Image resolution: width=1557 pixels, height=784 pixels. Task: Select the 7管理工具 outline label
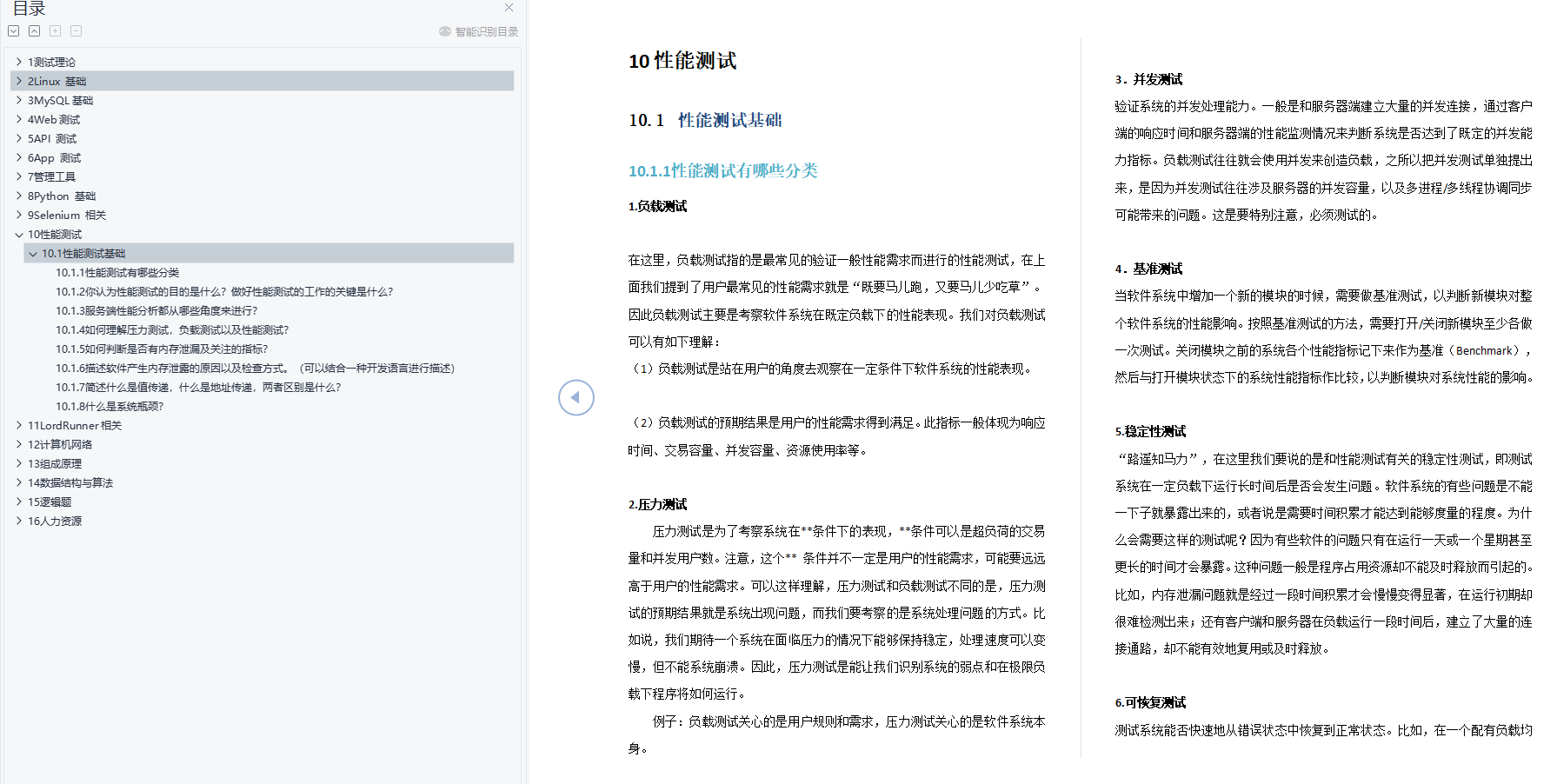point(51,176)
